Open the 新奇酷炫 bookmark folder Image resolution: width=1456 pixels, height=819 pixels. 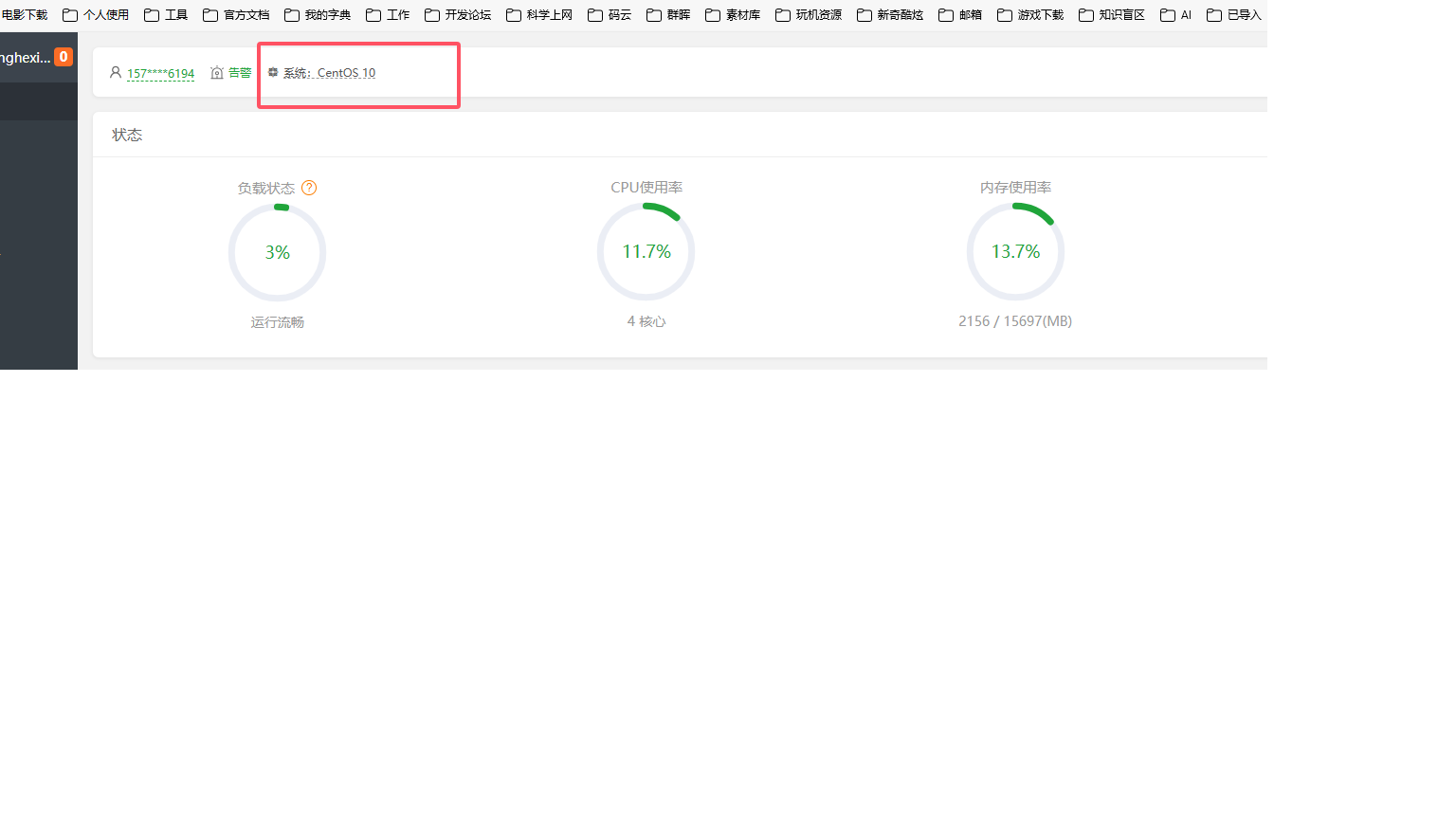click(x=890, y=15)
